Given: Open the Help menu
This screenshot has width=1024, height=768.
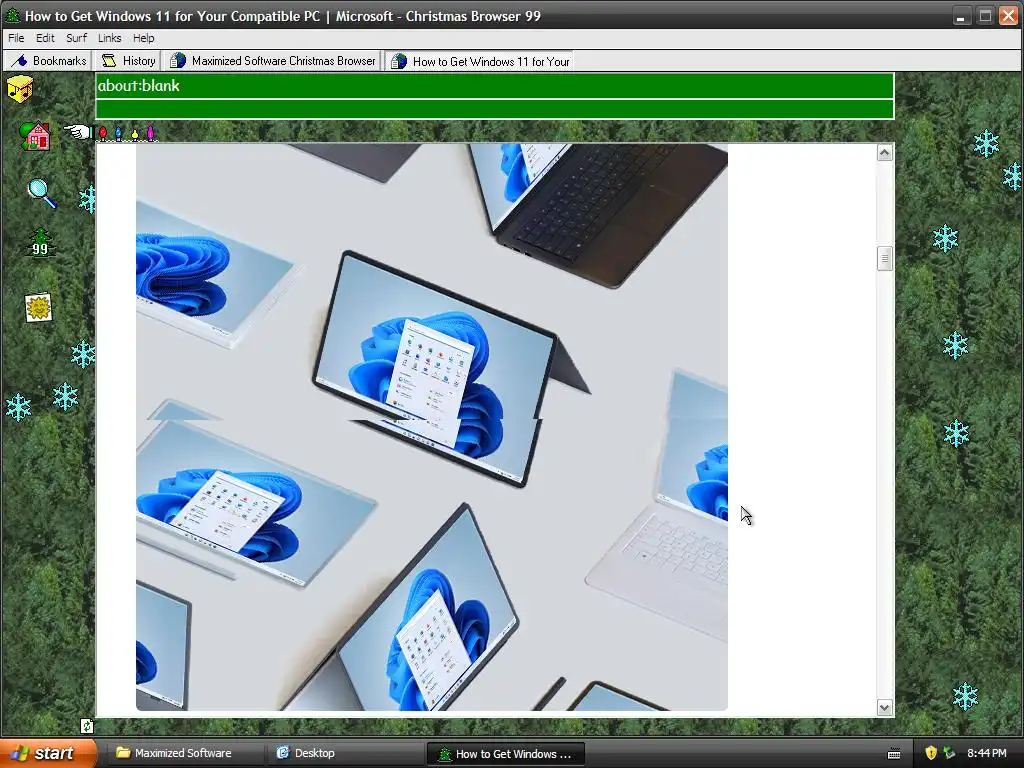Looking at the screenshot, I should (144, 38).
